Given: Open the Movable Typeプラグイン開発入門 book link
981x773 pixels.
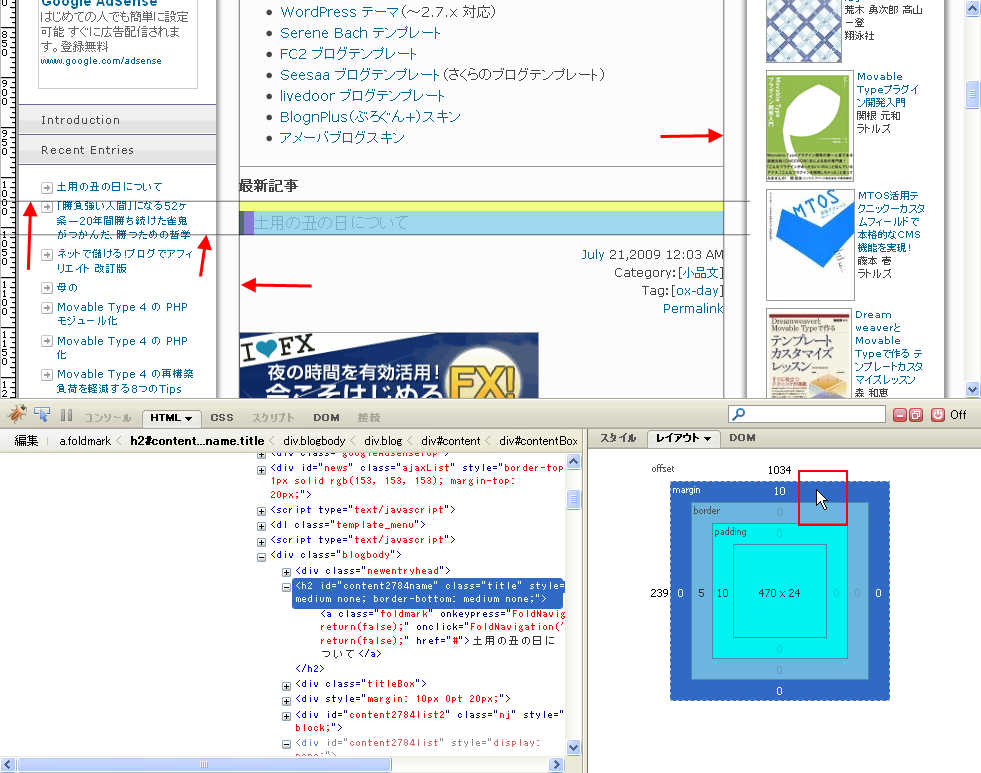Looking at the screenshot, I should click(888, 89).
